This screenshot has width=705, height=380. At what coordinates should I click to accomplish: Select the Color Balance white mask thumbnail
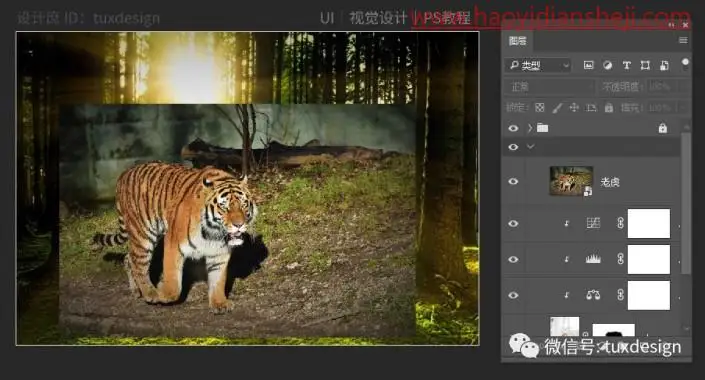[x=649, y=295]
